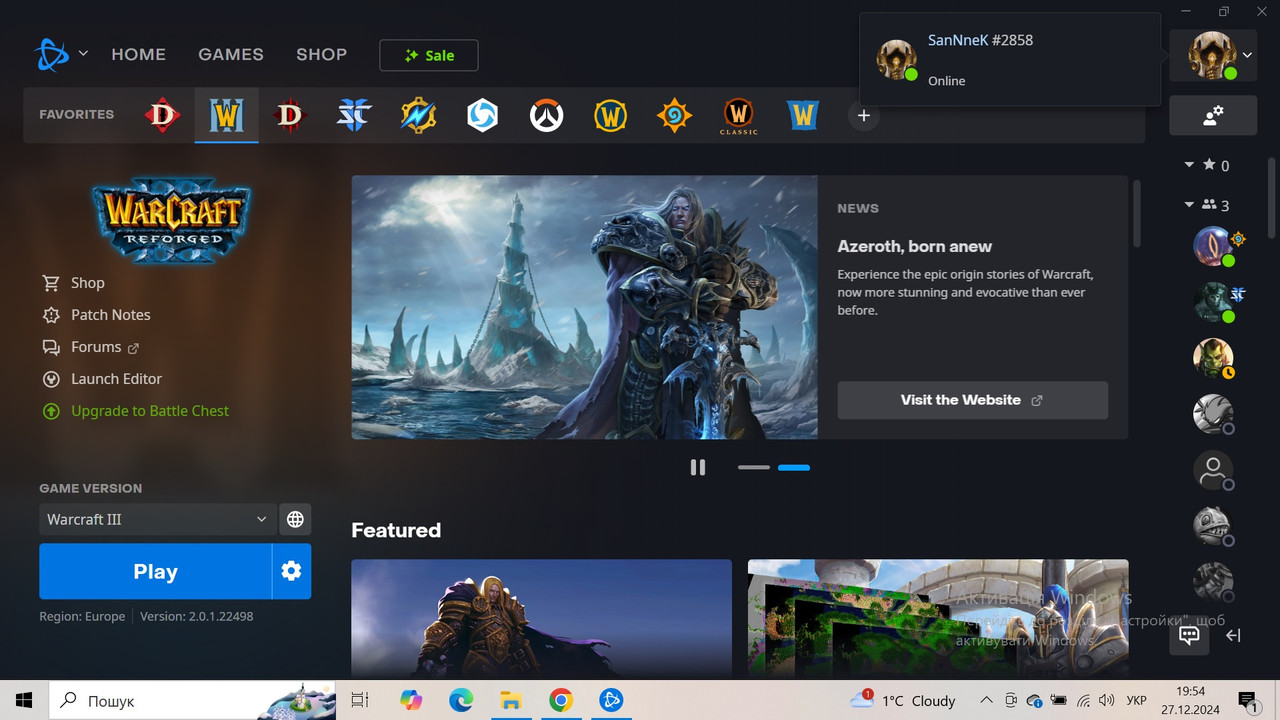Click the blue Play button

click(x=155, y=571)
